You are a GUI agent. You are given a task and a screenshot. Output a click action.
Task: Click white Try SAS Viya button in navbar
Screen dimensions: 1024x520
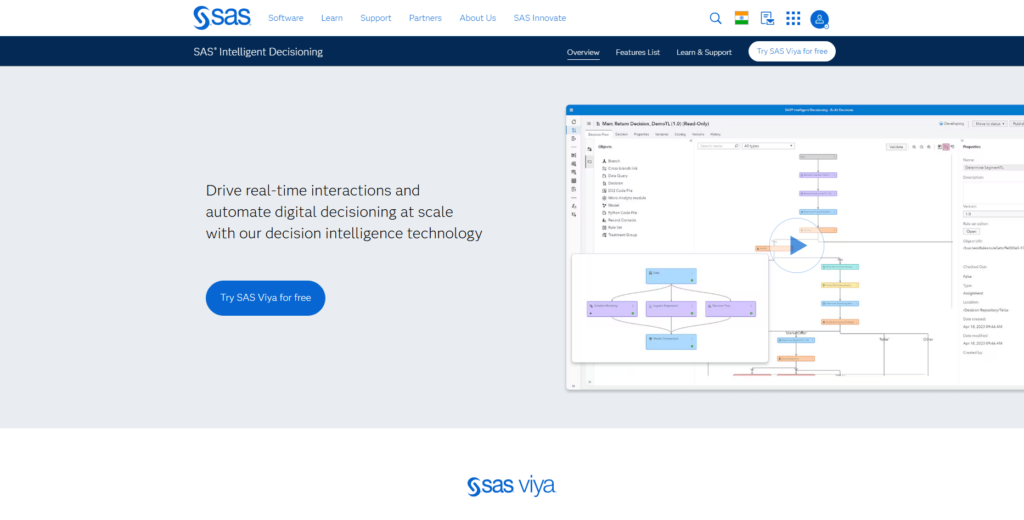[x=792, y=51]
